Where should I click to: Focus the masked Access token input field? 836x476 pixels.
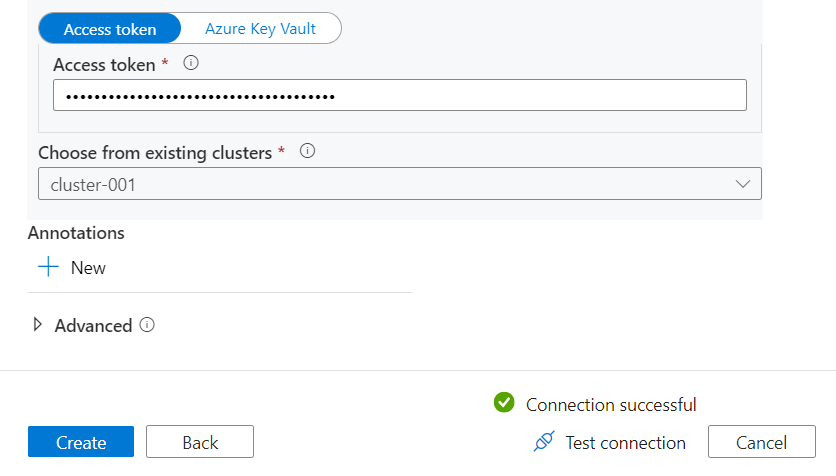click(x=400, y=96)
